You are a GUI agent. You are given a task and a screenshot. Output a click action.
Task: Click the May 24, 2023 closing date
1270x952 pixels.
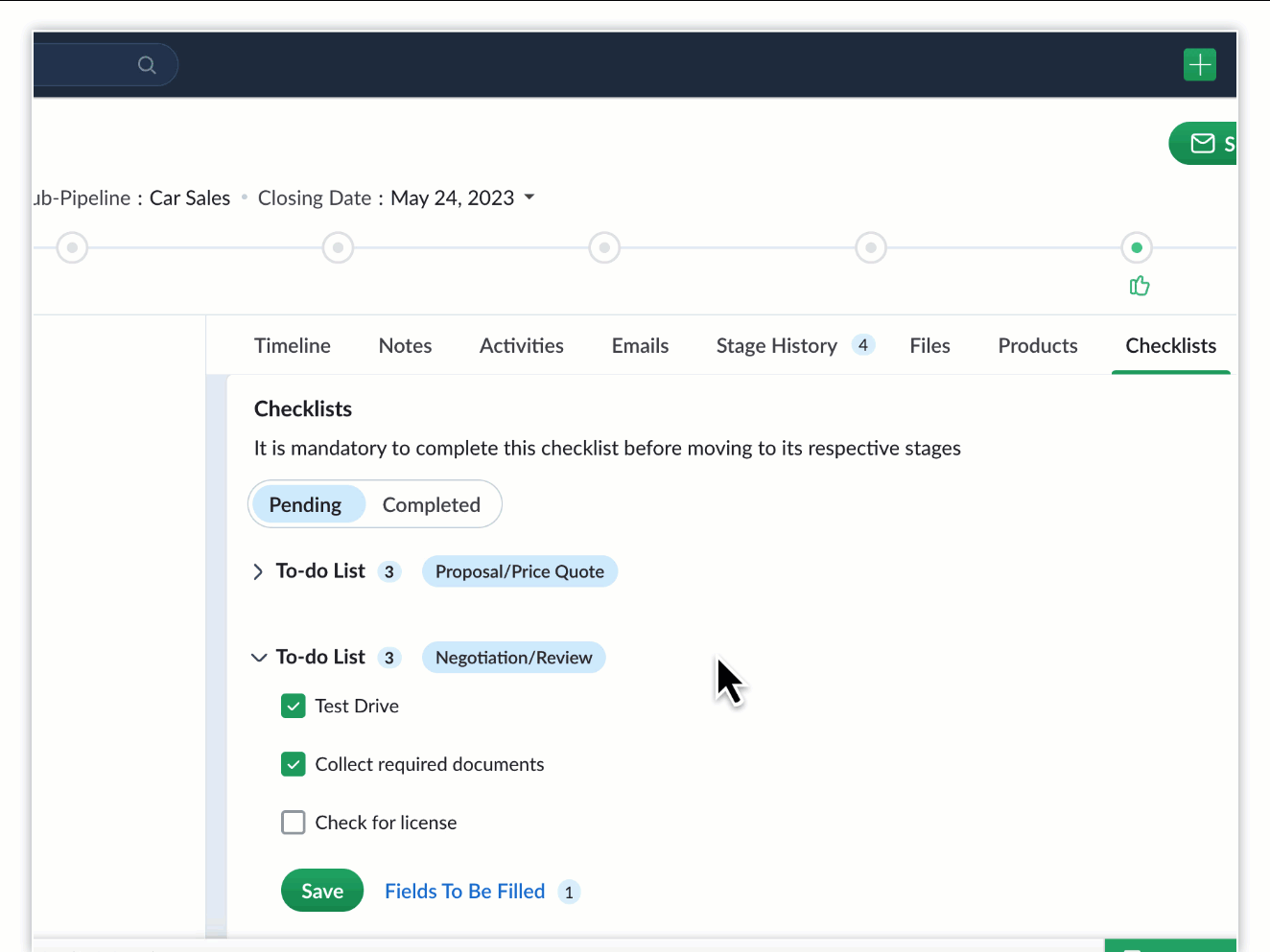click(453, 197)
